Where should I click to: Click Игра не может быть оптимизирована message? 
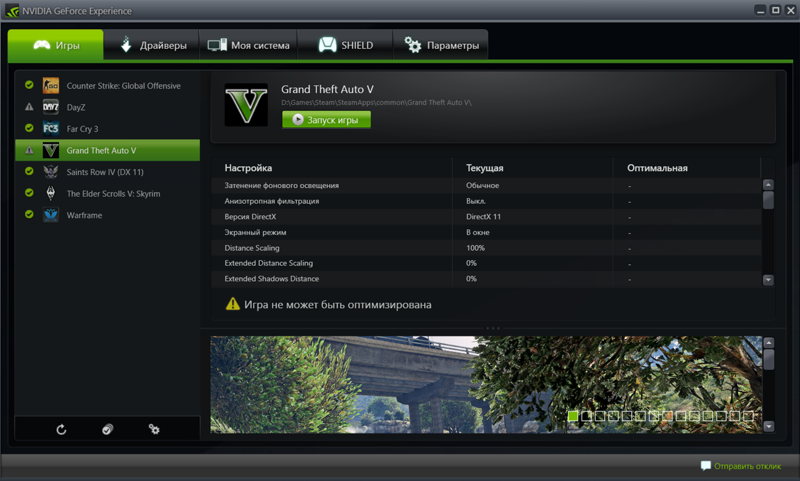[x=337, y=305]
